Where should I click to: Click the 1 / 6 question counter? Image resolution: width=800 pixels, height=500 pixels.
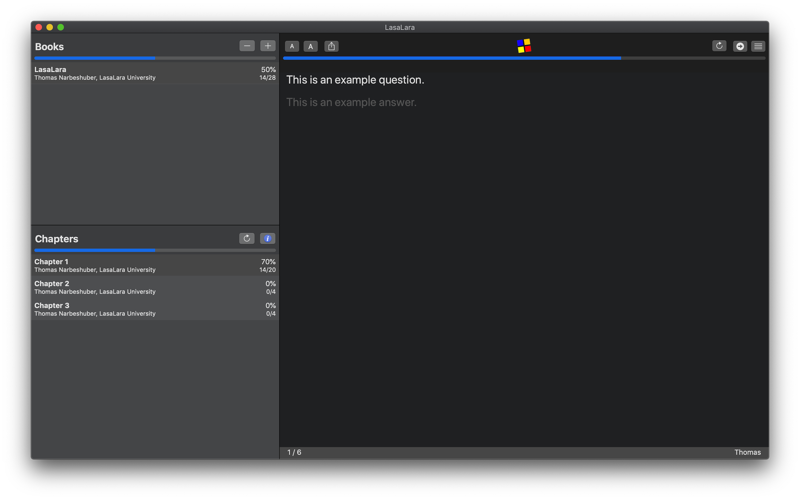[x=294, y=453]
